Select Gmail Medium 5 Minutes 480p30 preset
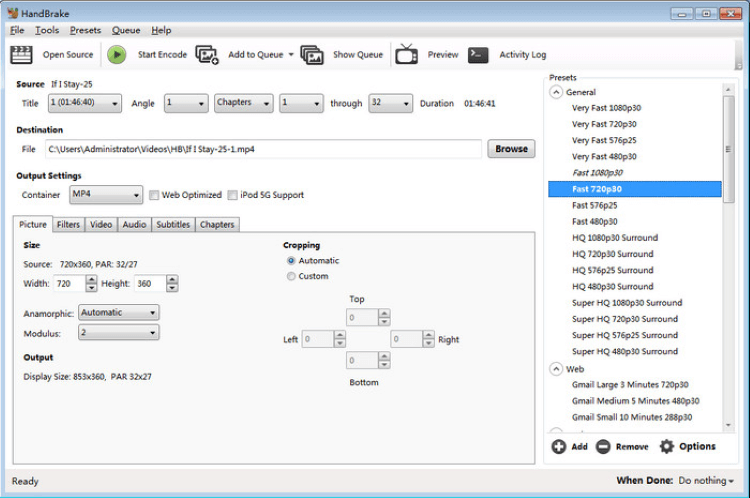750x498 pixels. [x=635, y=401]
